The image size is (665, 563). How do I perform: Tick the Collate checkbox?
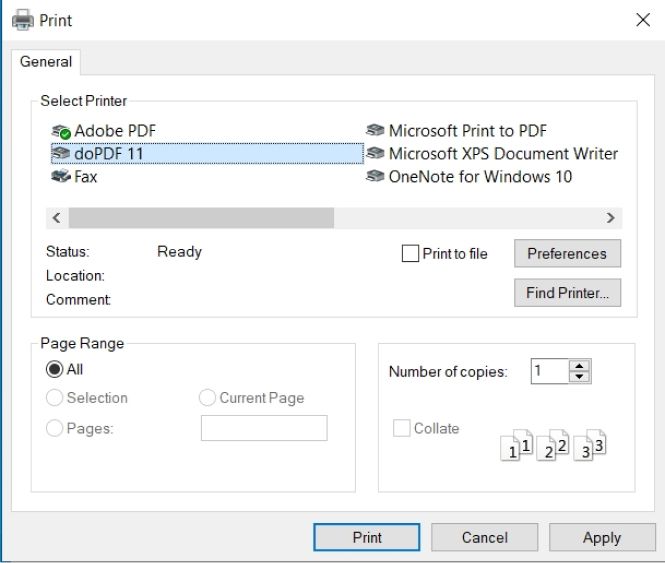point(402,428)
